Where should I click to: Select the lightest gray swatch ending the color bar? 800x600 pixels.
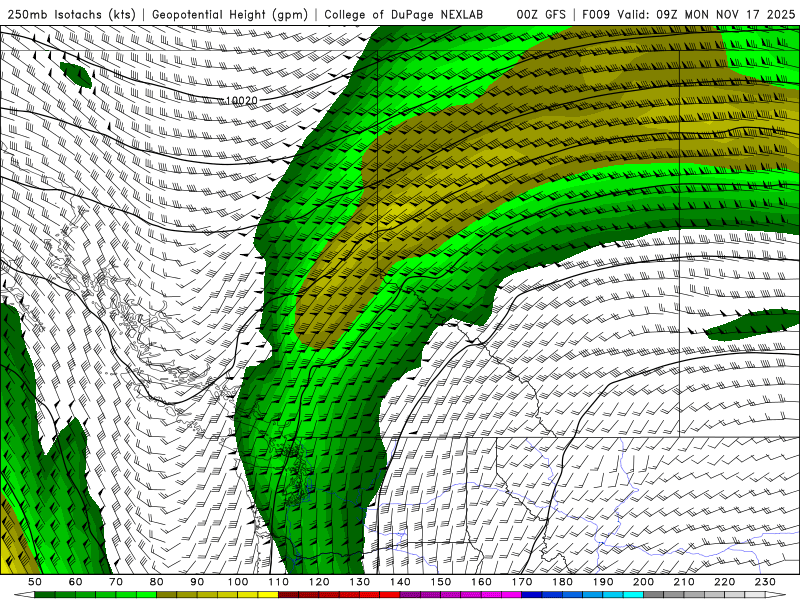coord(755,594)
